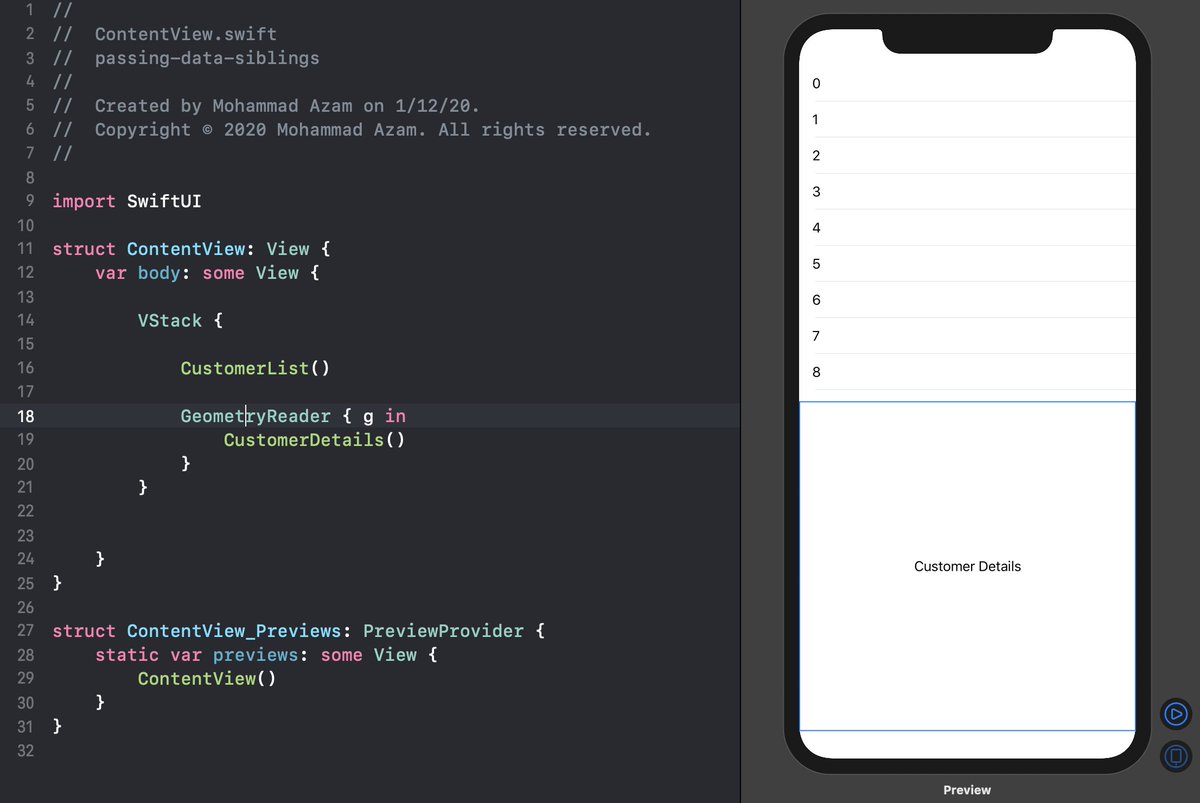Select list row 1 in preview
Image resolution: width=1200 pixels, height=803 pixels.
pos(967,119)
